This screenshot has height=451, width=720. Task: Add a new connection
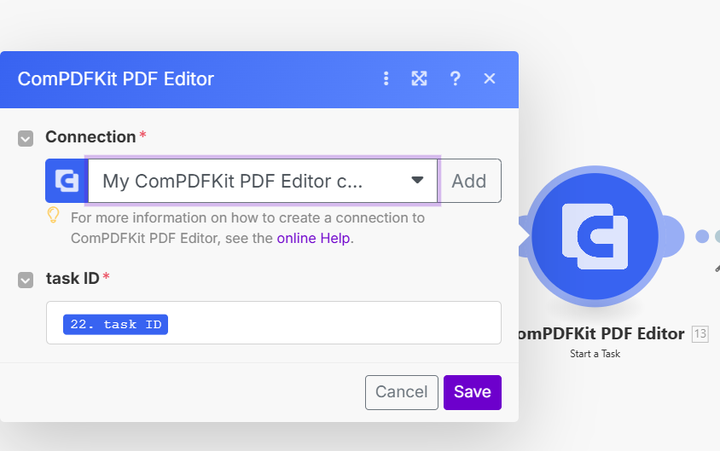pyautogui.click(x=469, y=180)
